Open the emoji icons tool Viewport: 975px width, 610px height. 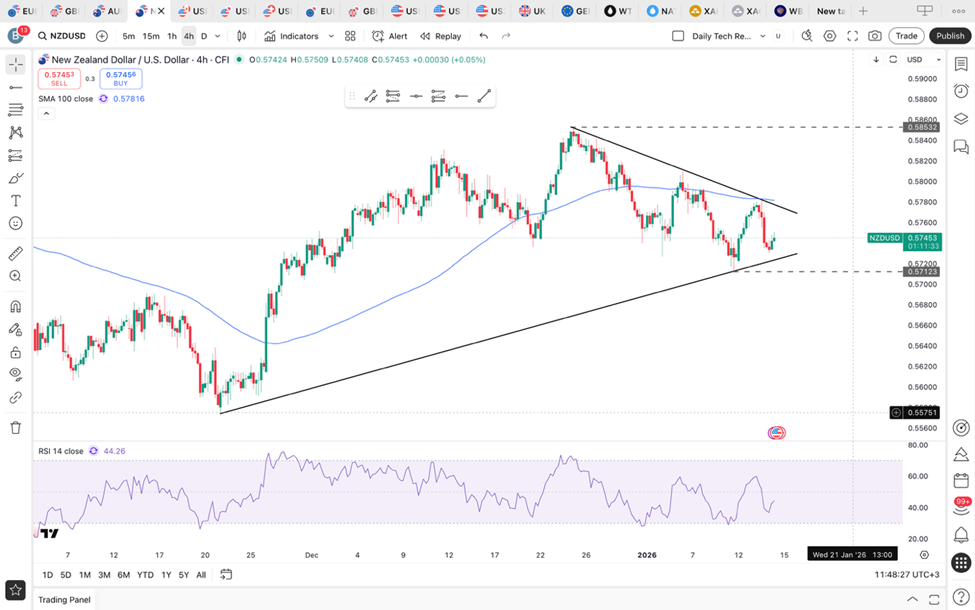(x=16, y=223)
